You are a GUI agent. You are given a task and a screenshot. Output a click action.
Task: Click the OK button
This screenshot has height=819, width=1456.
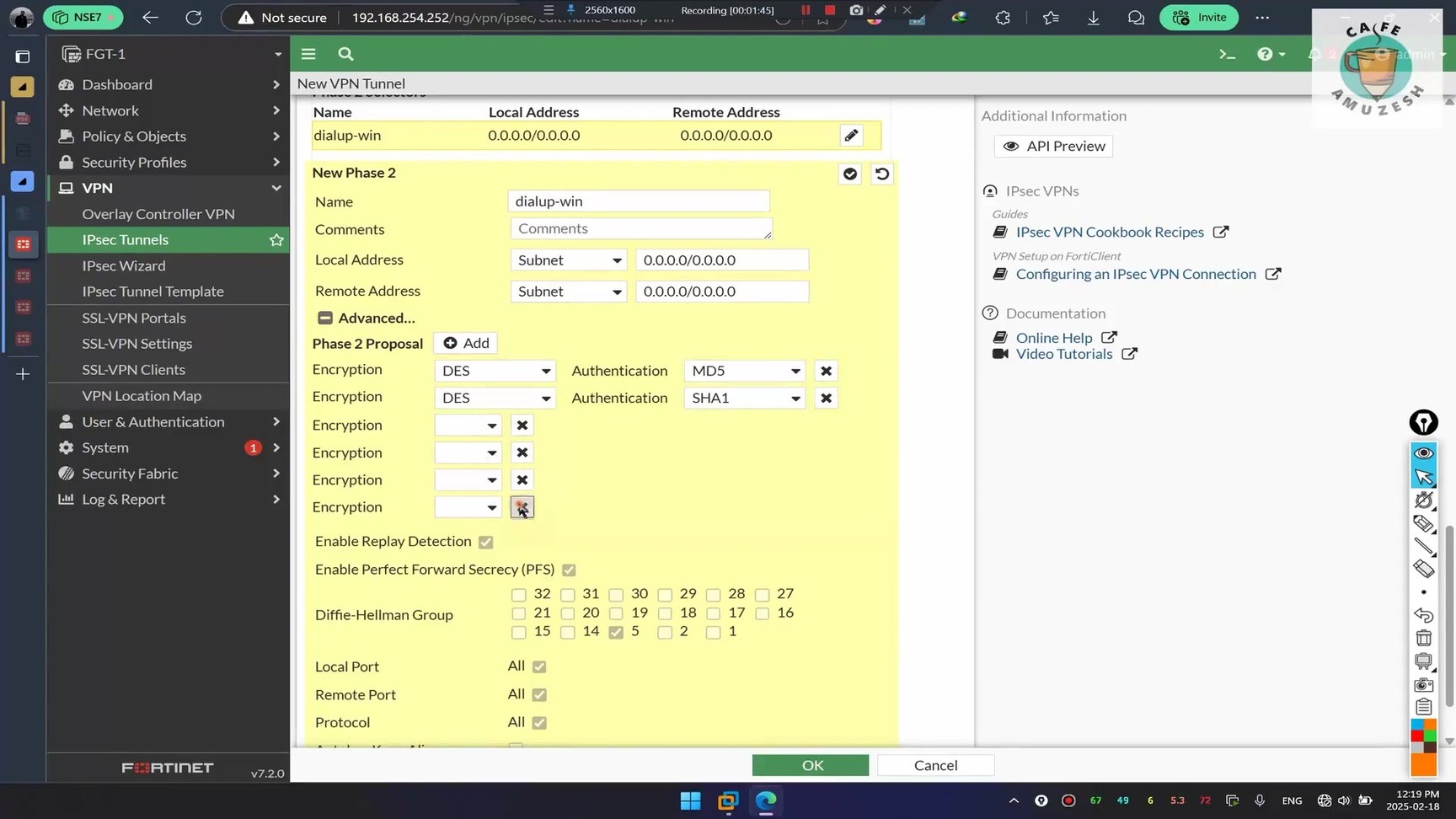click(811, 765)
